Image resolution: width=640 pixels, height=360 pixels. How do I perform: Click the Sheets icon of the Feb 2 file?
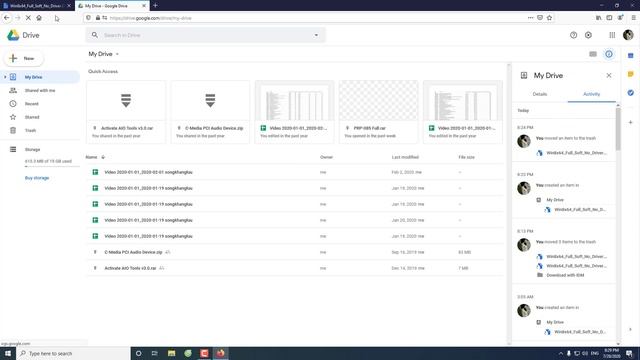point(95,172)
